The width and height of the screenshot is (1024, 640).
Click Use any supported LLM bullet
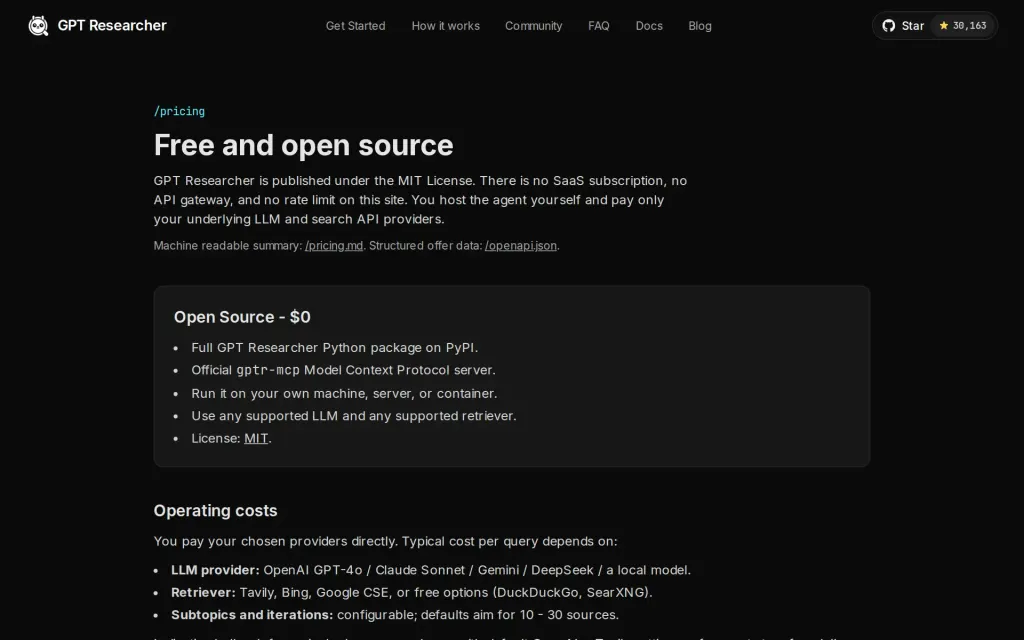[x=353, y=416]
